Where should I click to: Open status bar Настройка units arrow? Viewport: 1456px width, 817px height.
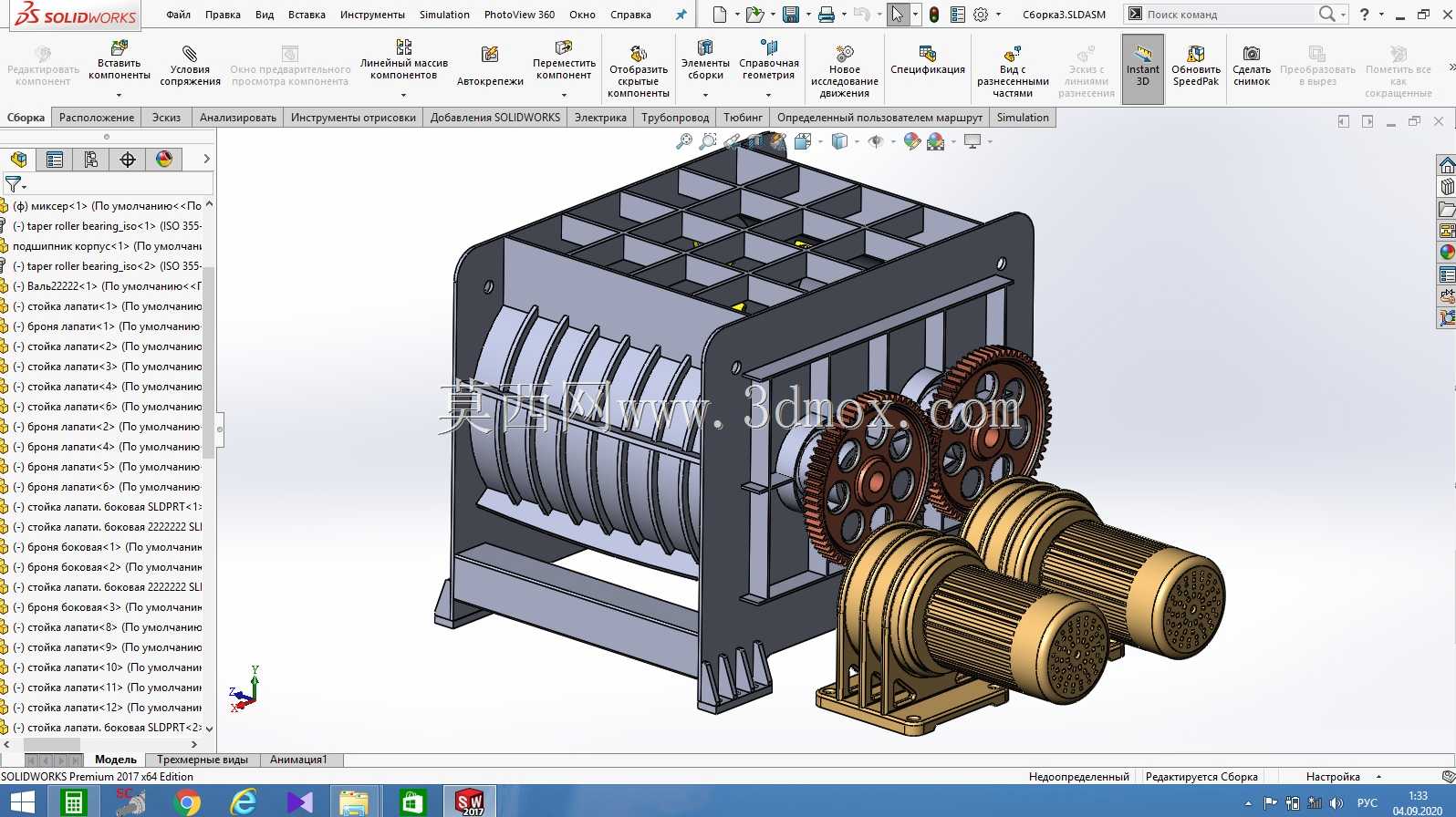tap(1378, 777)
